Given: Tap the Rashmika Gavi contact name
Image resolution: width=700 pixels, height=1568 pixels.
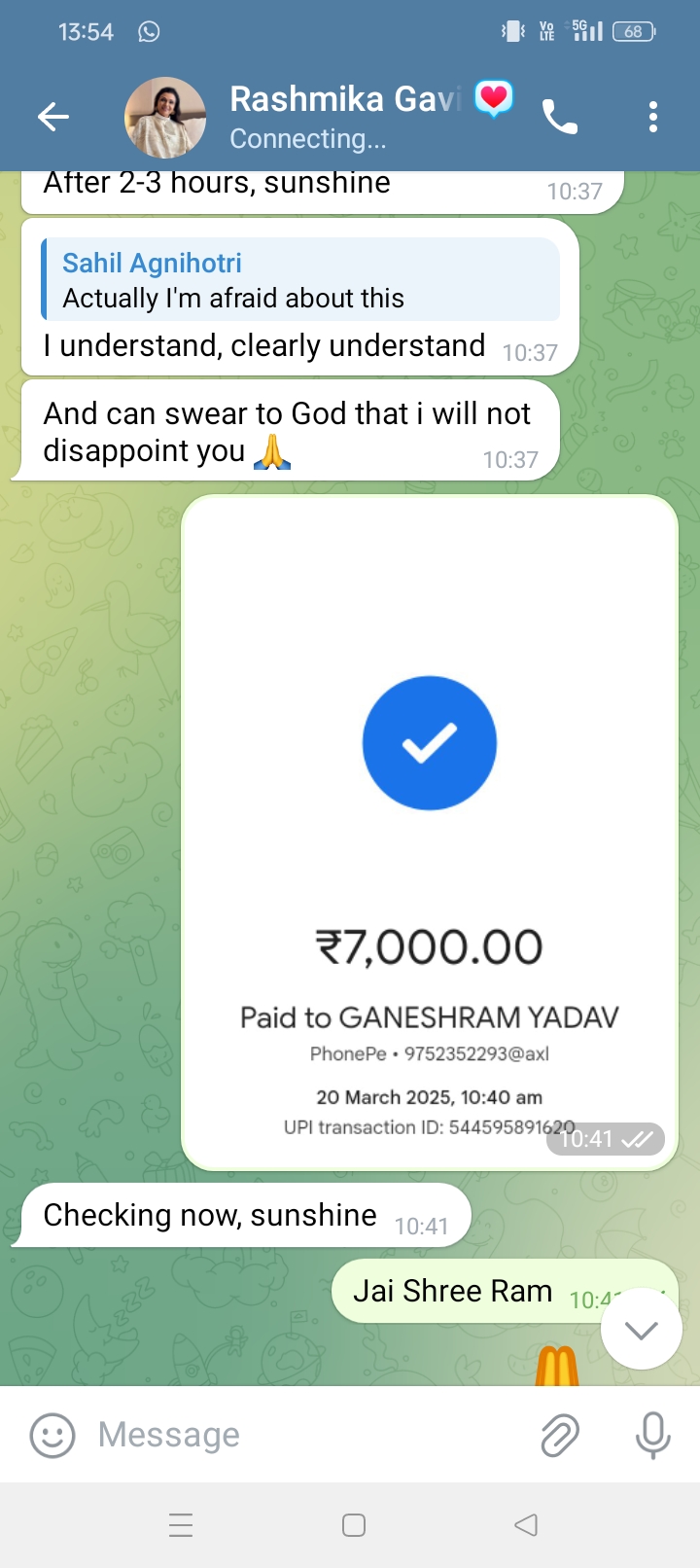Looking at the screenshot, I should (x=344, y=99).
